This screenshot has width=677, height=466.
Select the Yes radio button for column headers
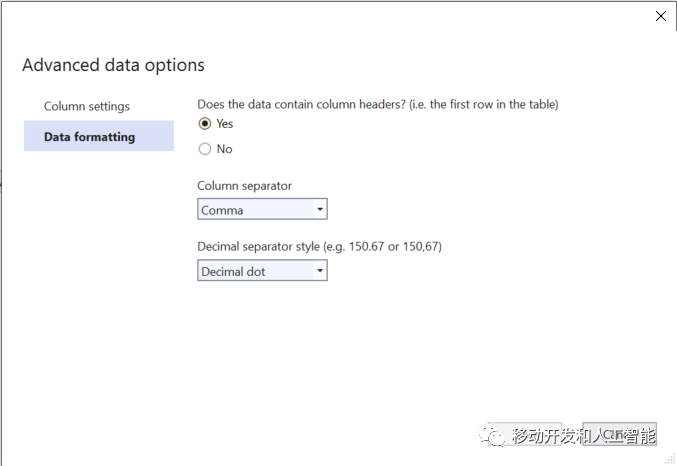pos(205,123)
